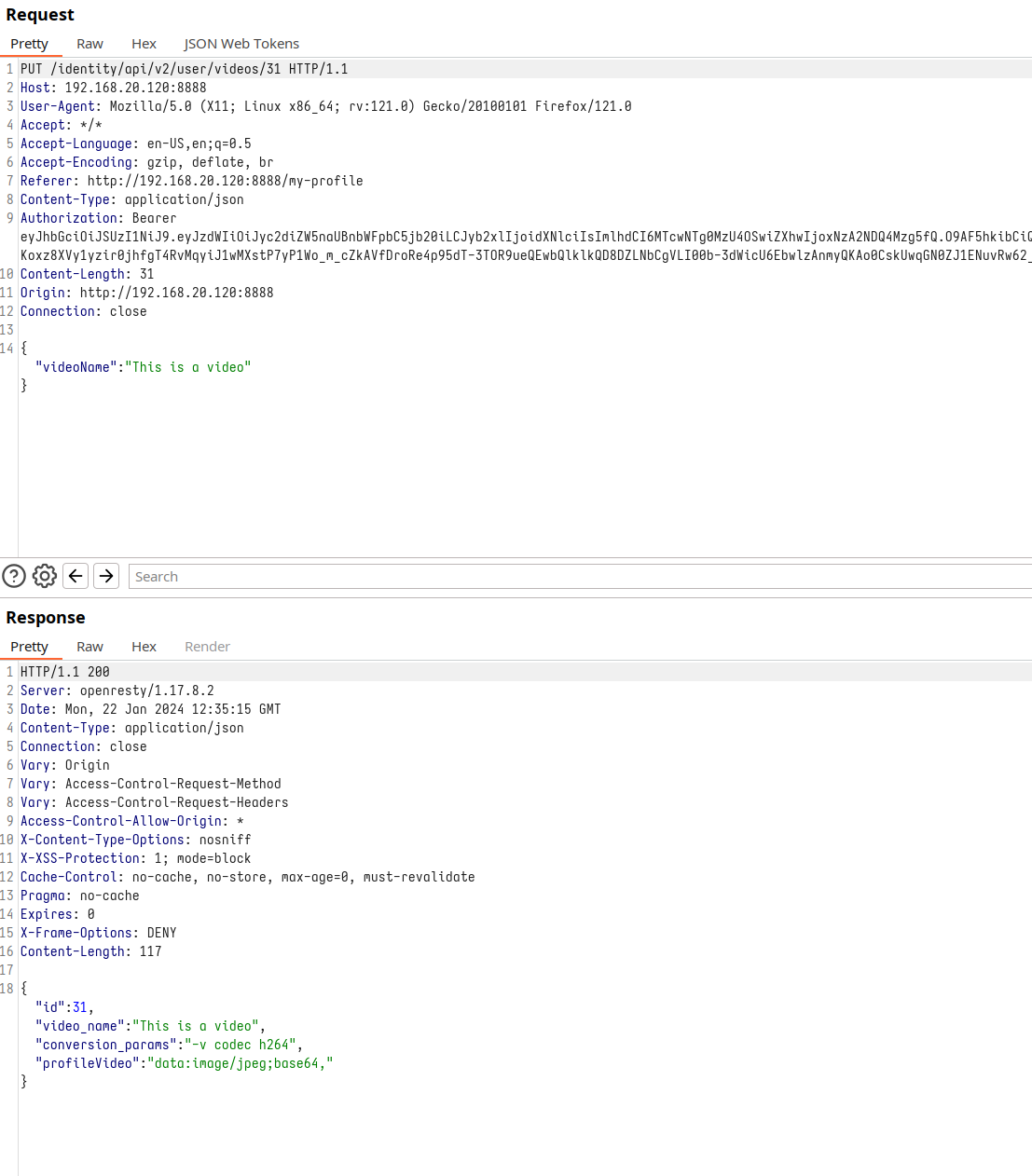
Task: Open the request Hex tab
Action: coord(144,44)
